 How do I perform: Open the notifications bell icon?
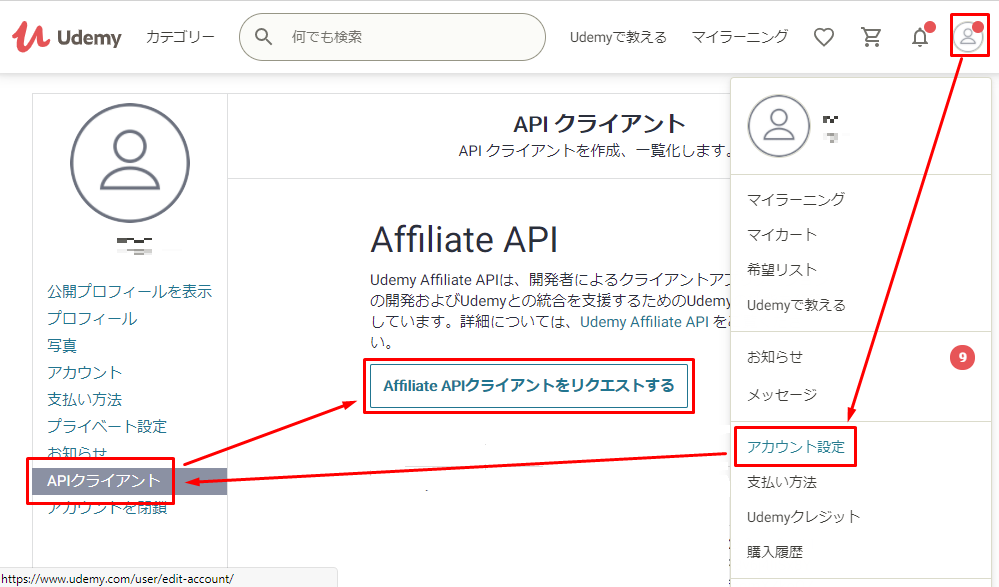pyautogui.click(x=920, y=37)
